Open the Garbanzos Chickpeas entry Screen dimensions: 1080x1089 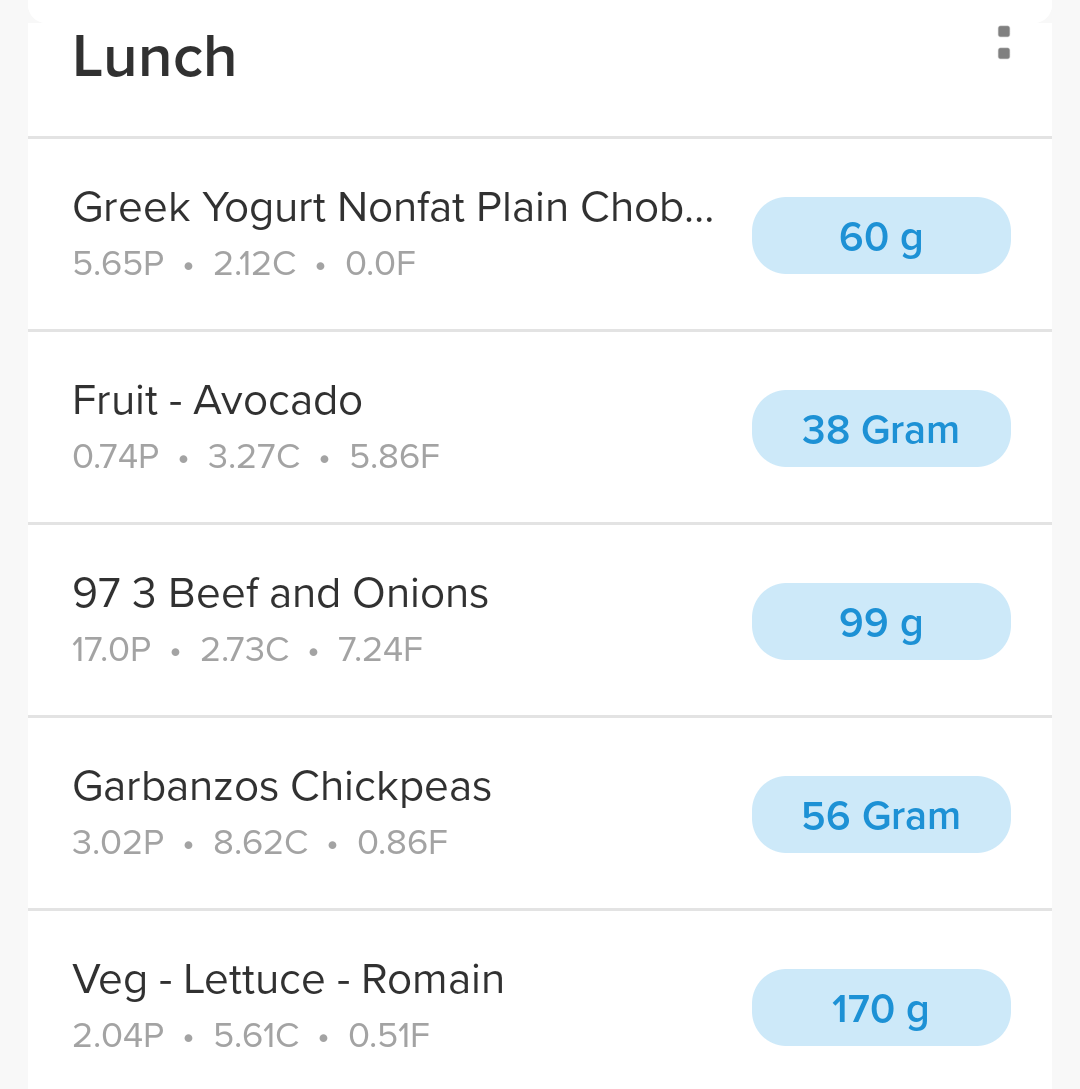click(x=282, y=787)
